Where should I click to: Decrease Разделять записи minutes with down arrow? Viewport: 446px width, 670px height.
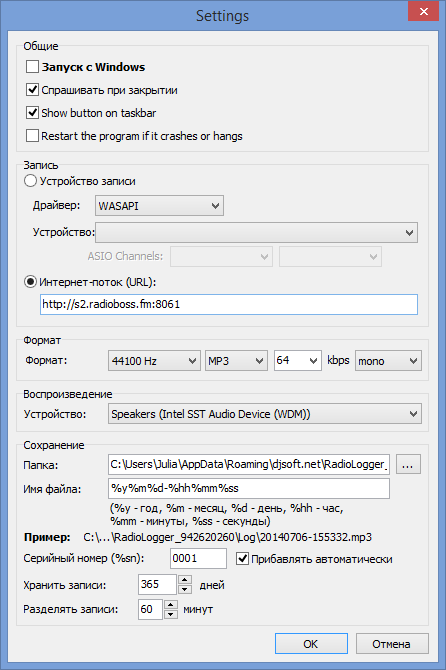click(170, 614)
